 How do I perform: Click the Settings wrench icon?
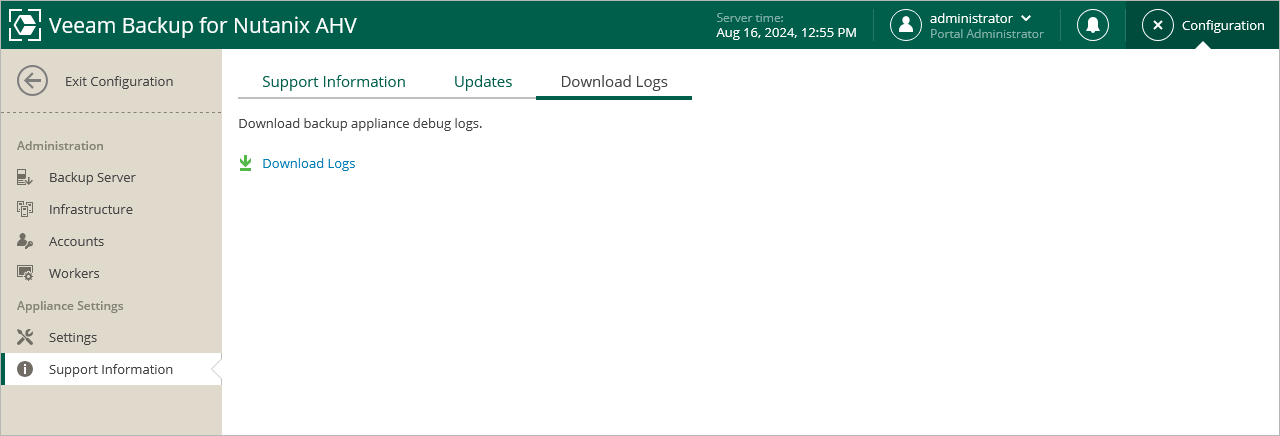[x=26, y=337]
